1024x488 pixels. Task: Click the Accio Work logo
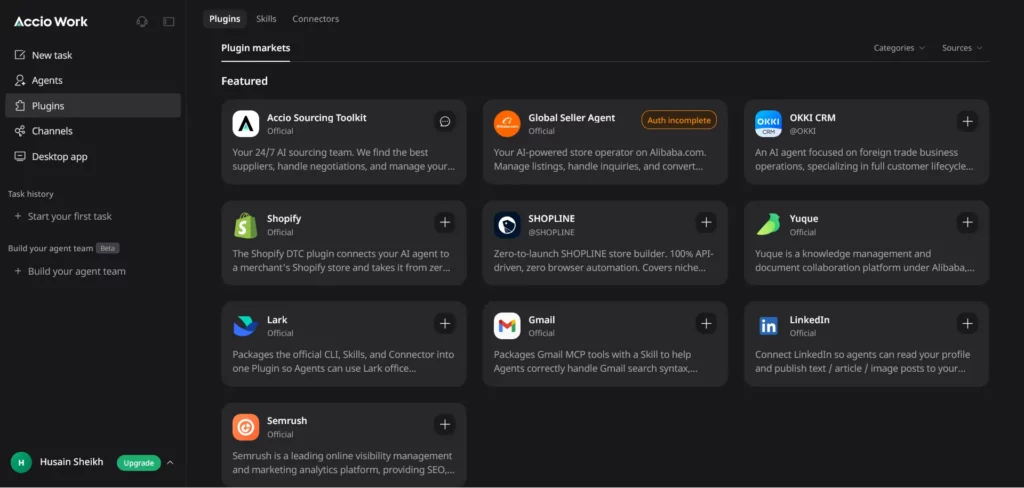pyautogui.click(x=51, y=22)
